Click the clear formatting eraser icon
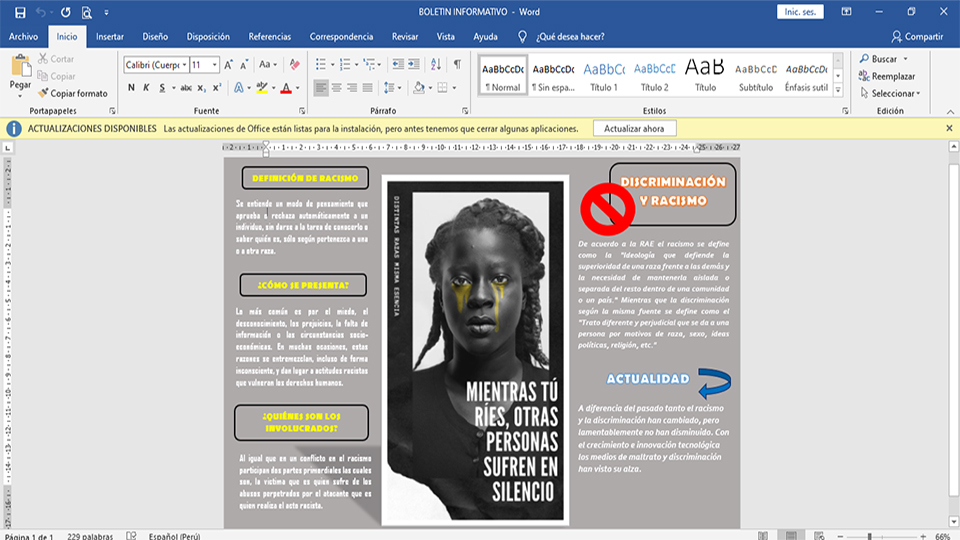This screenshot has height=540, width=960. [x=294, y=64]
